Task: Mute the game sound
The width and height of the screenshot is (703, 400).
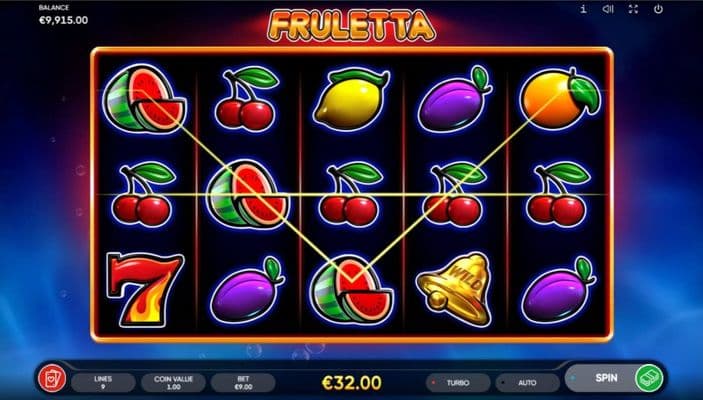Action: [608, 9]
